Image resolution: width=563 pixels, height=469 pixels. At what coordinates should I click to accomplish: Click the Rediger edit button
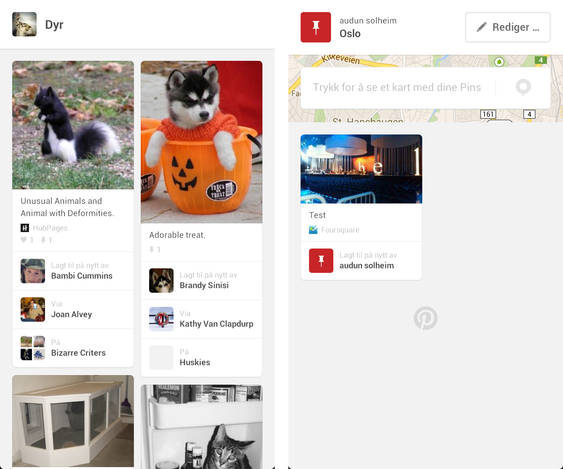pos(508,27)
